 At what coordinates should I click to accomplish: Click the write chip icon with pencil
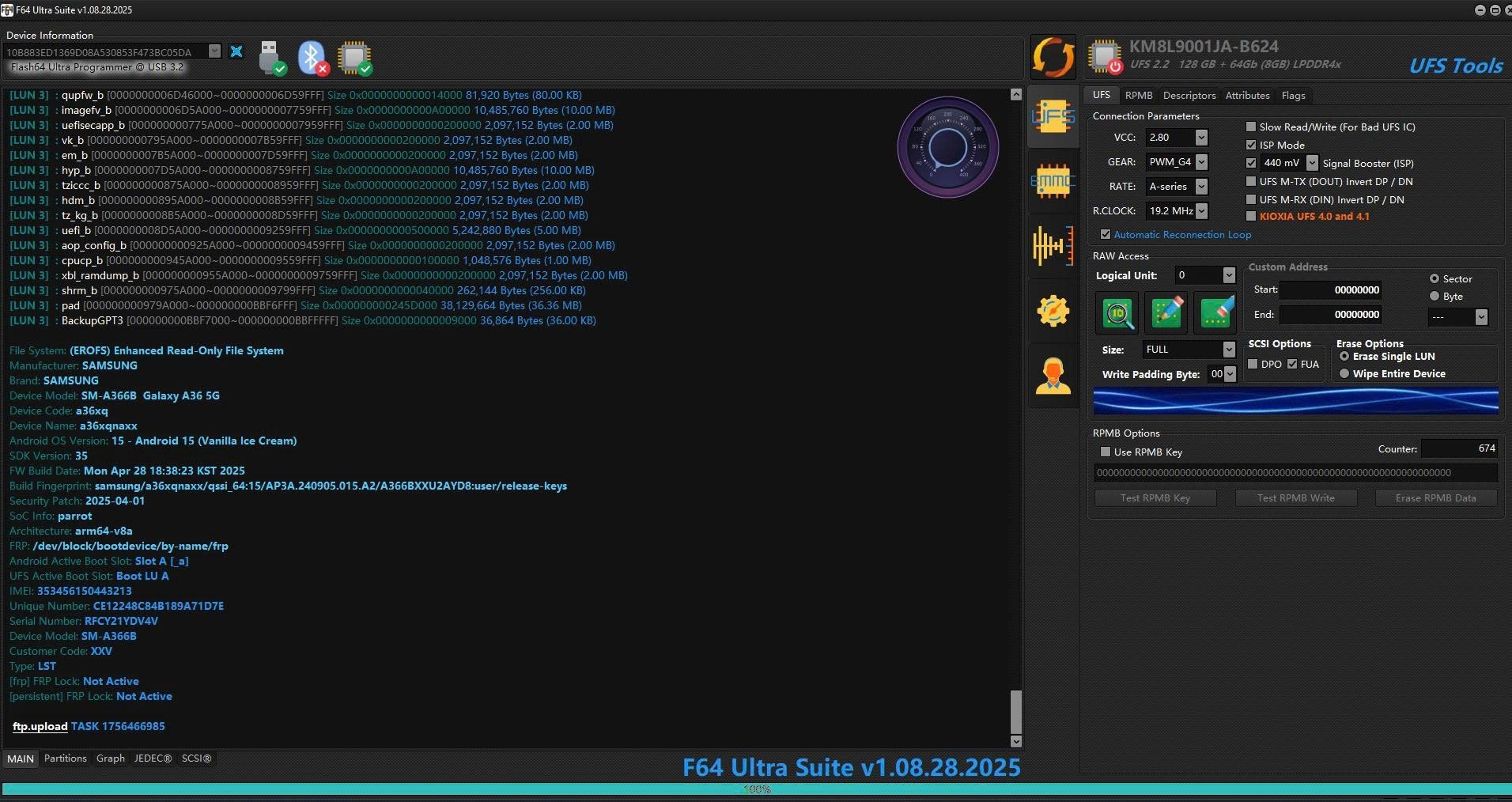pyautogui.click(x=1166, y=313)
